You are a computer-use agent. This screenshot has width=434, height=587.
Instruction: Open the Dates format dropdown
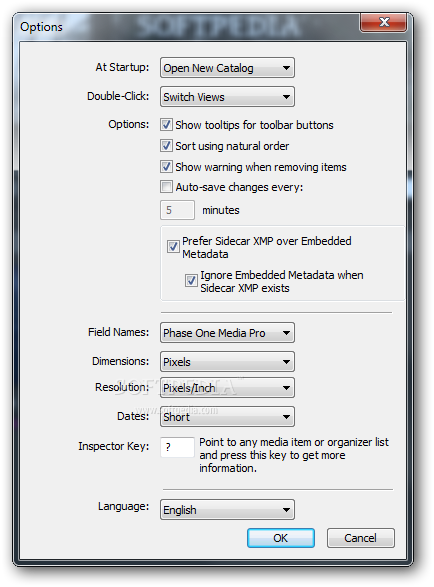pyautogui.click(x=227, y=417)
